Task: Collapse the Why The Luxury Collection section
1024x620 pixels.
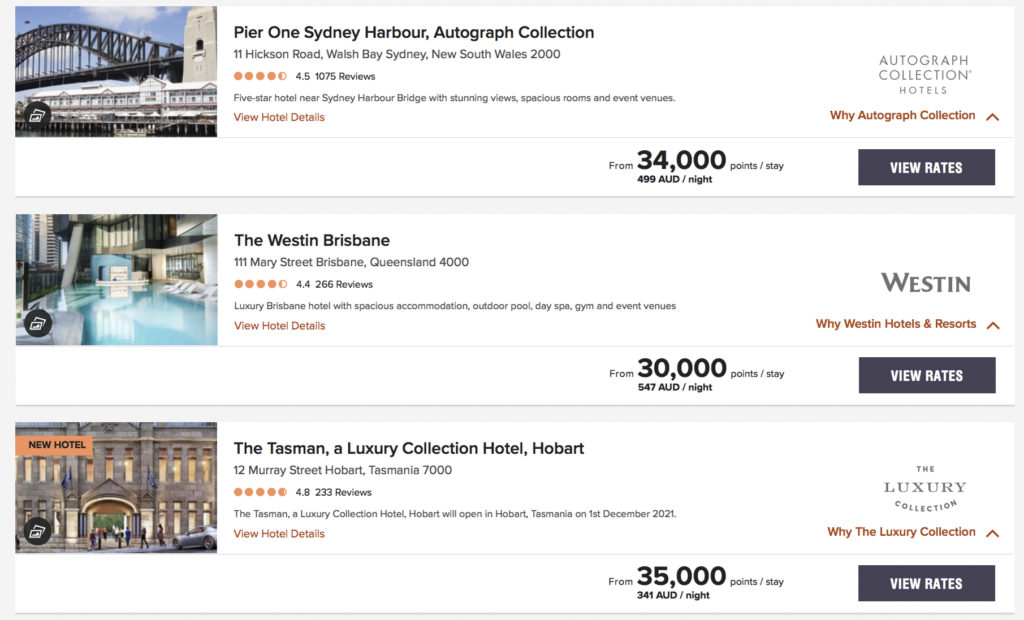Action: click(x=992, y=532)
